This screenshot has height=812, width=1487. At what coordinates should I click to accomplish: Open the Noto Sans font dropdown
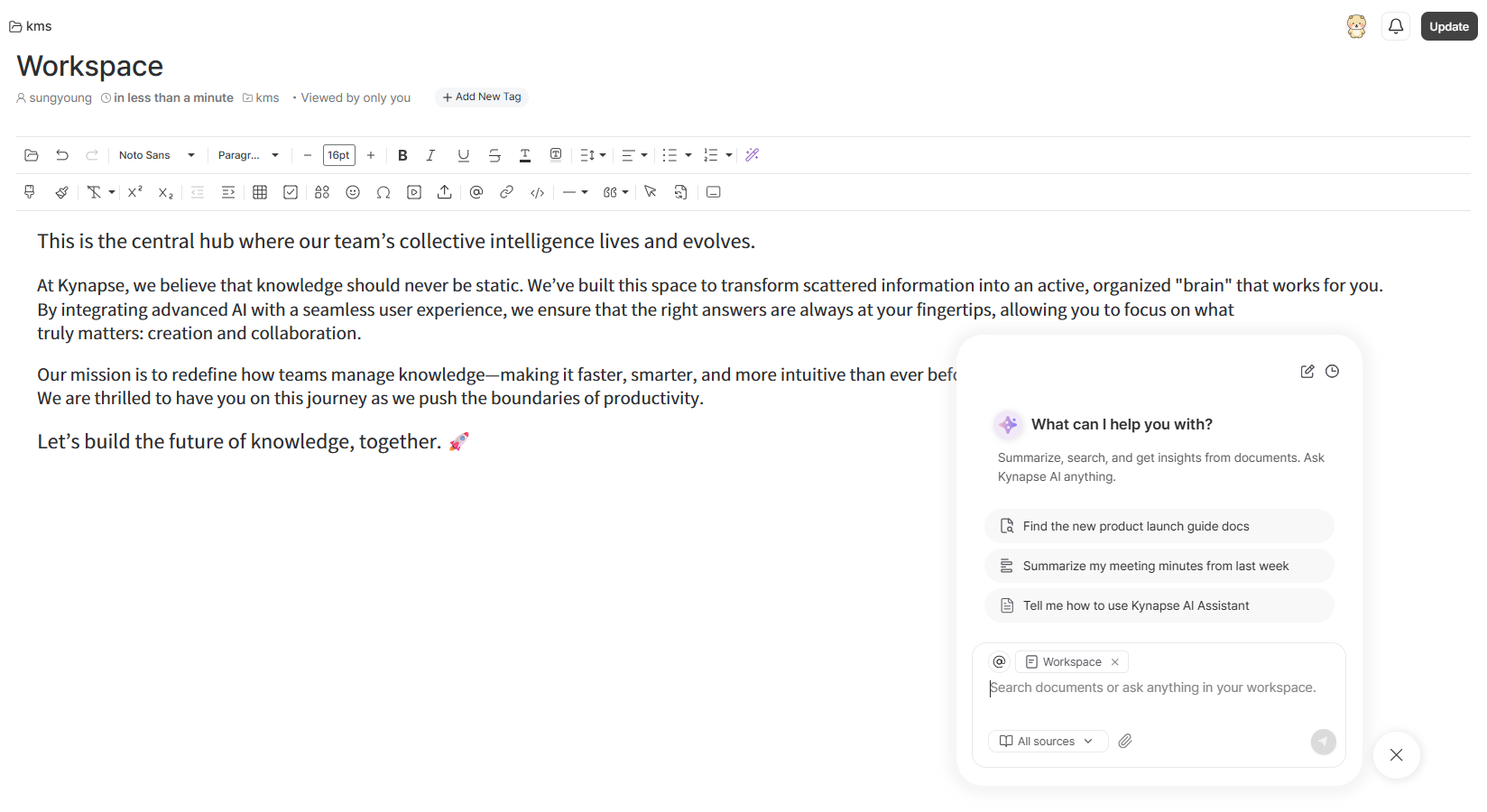(157, 155)
